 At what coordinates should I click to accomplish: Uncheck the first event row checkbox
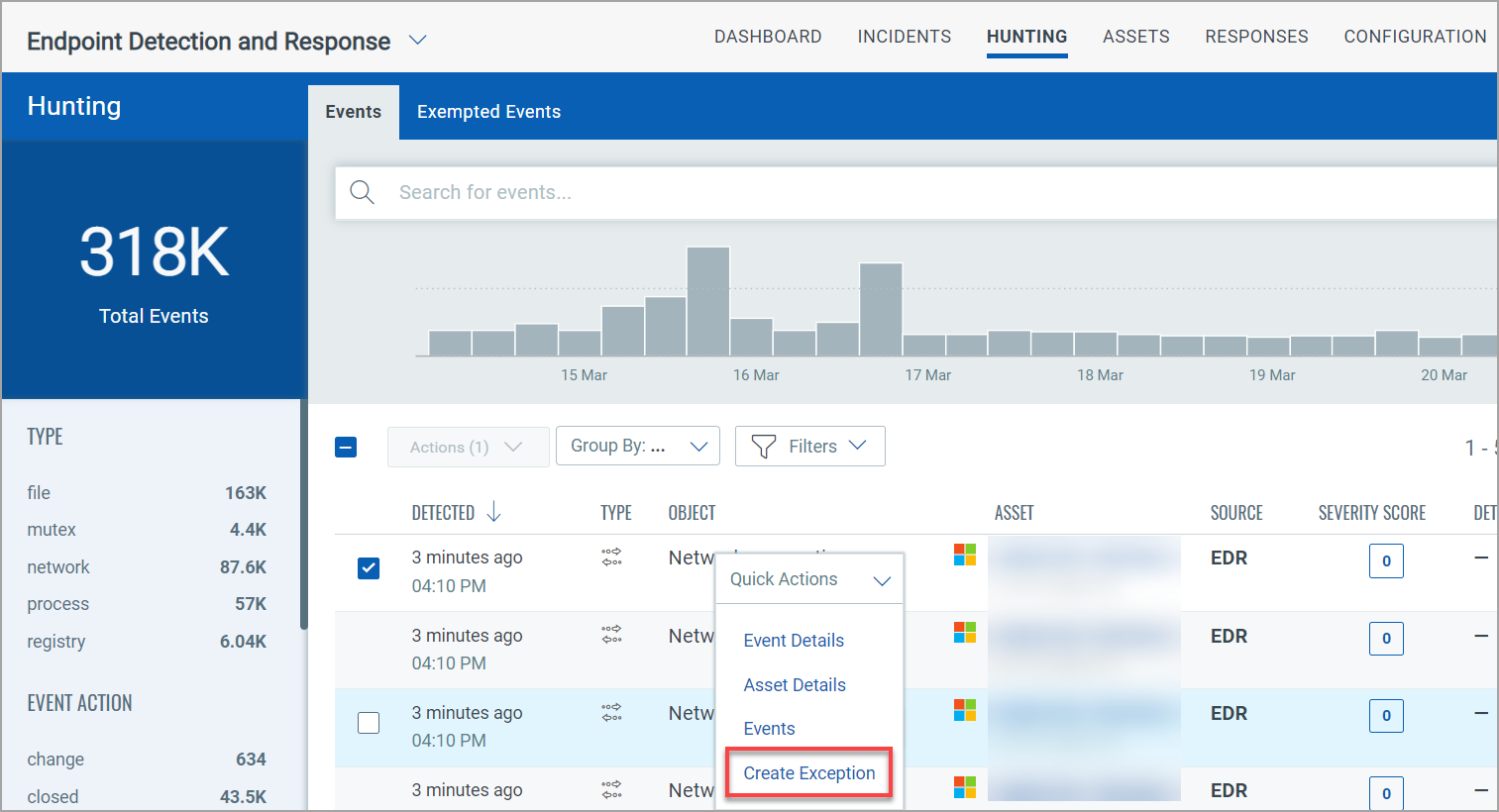point(369,568)
